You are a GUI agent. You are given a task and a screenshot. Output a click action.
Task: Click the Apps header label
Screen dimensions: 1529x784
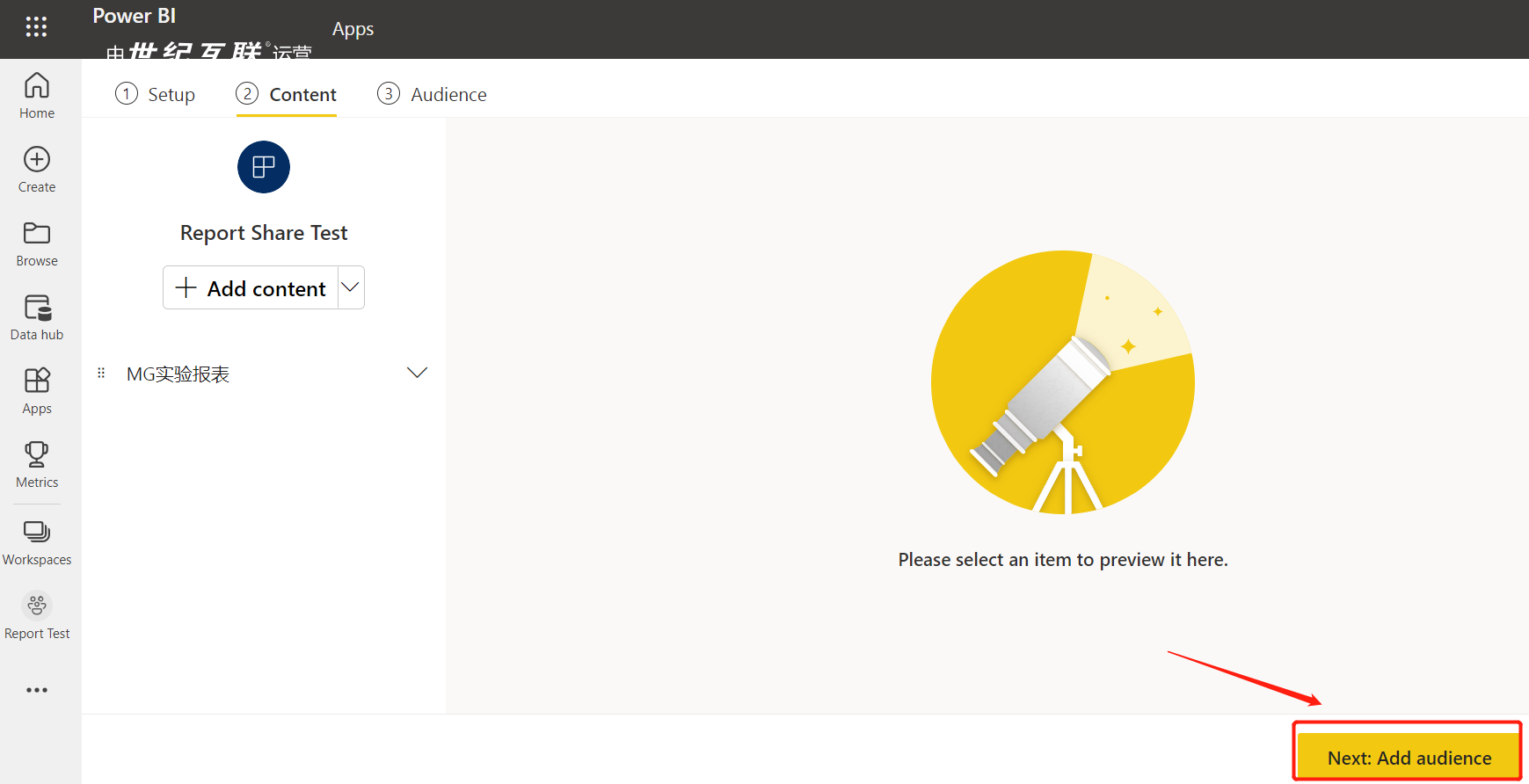[353, 29]
